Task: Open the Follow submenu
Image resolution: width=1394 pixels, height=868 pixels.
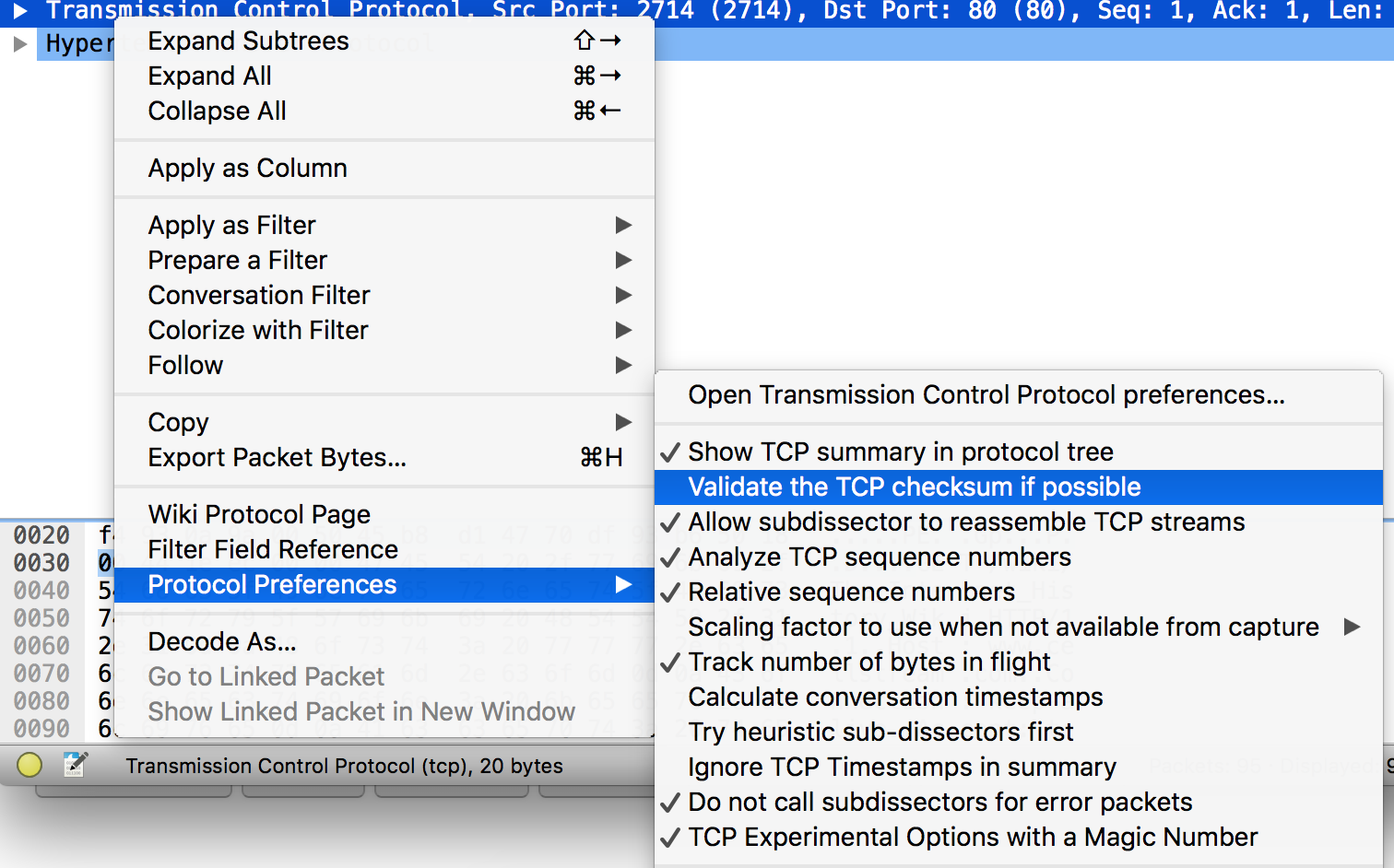Action: coord(185,366)
